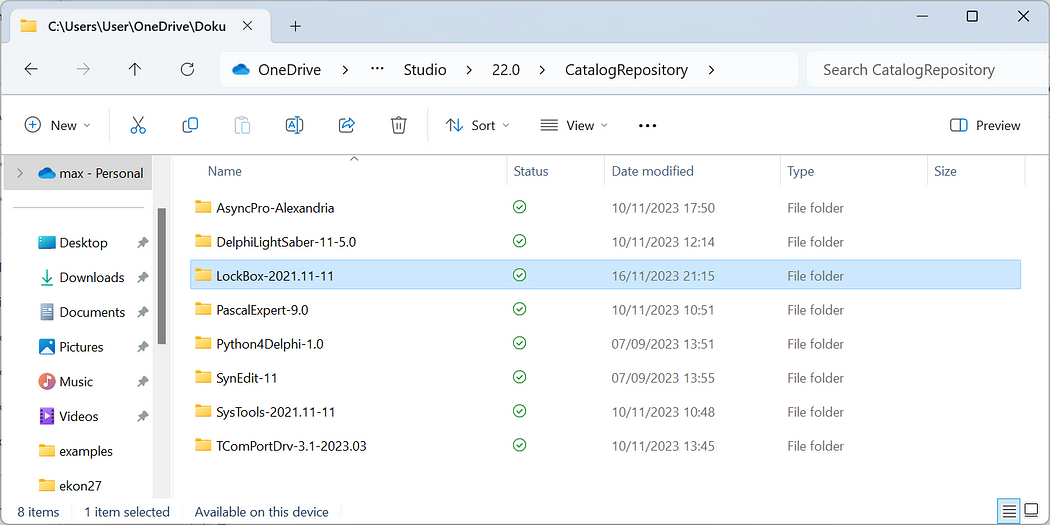Open the Sort dropdown menu
The image size is (1050, 525).
477,125
